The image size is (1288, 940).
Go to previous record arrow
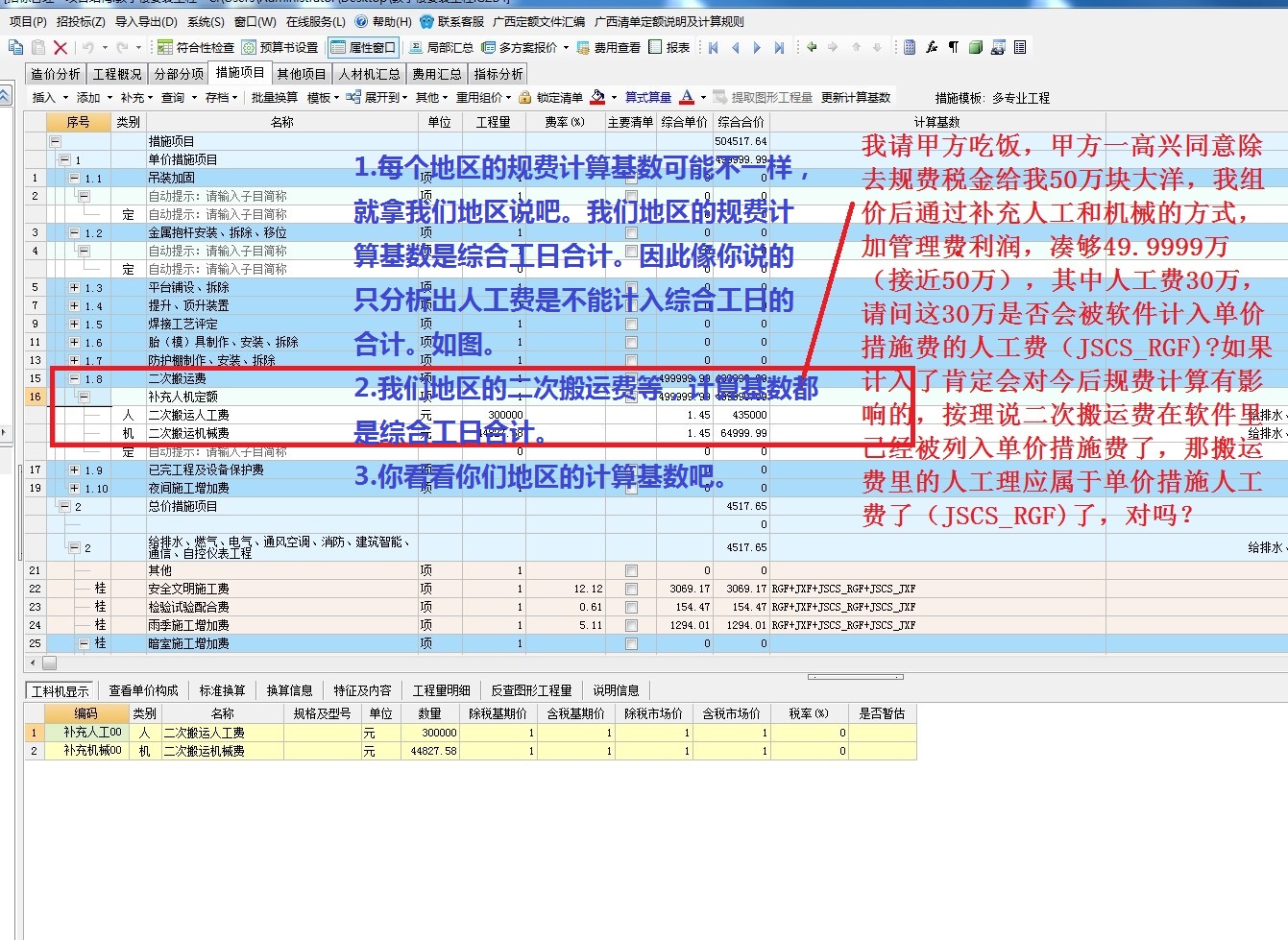(x=736, y=47)
